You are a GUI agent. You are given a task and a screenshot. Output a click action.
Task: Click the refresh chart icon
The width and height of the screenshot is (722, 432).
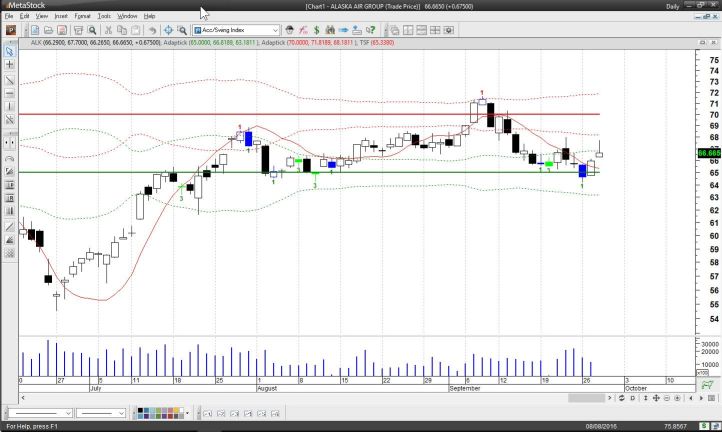pyautogui.click(x=621, y=398)
